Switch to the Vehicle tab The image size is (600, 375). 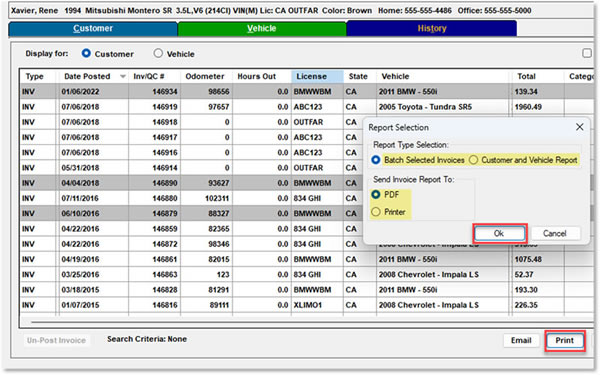click(x=262, y=29)
